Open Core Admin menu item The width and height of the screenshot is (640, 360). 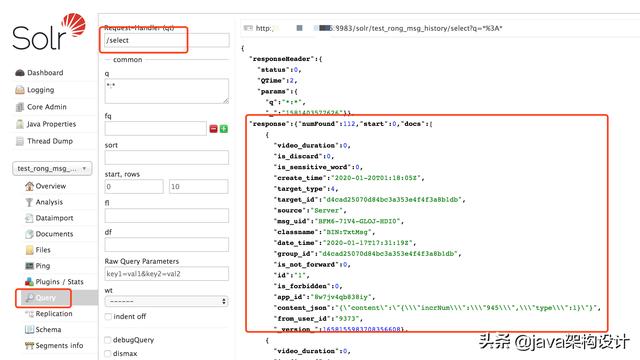click(x=47, y=107)
